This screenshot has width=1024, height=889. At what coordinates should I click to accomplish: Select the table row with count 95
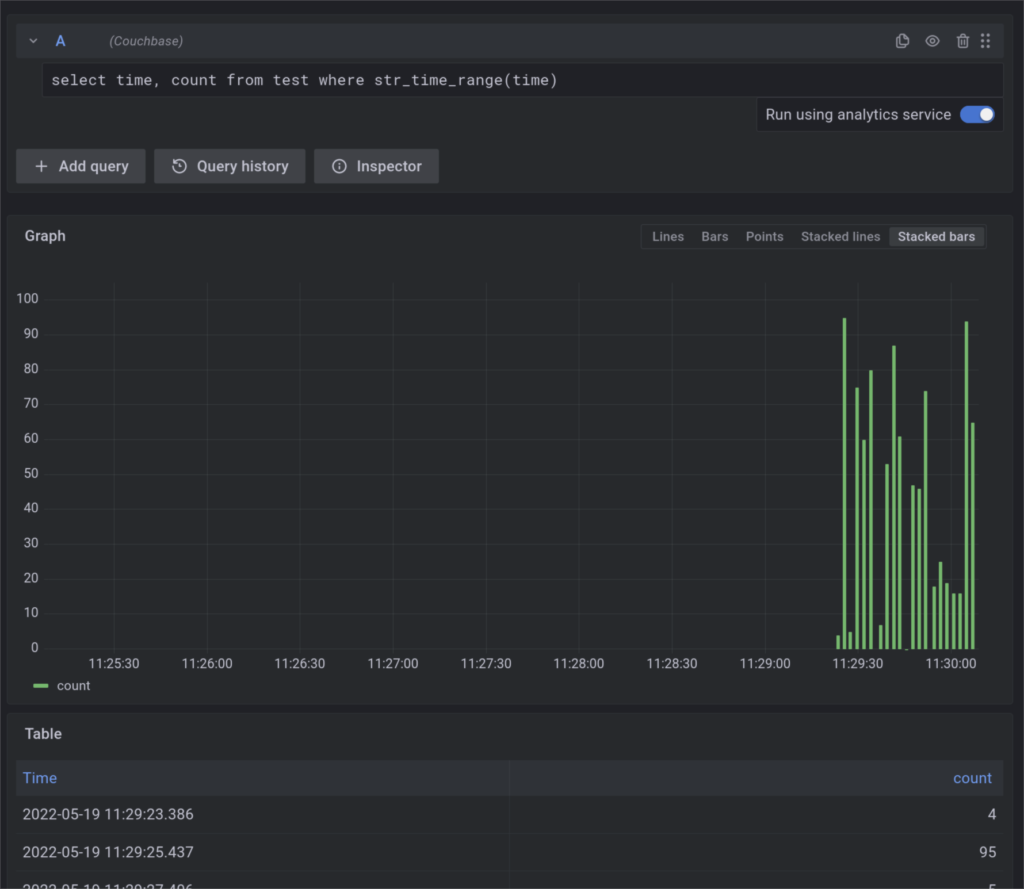pos(500,852)
